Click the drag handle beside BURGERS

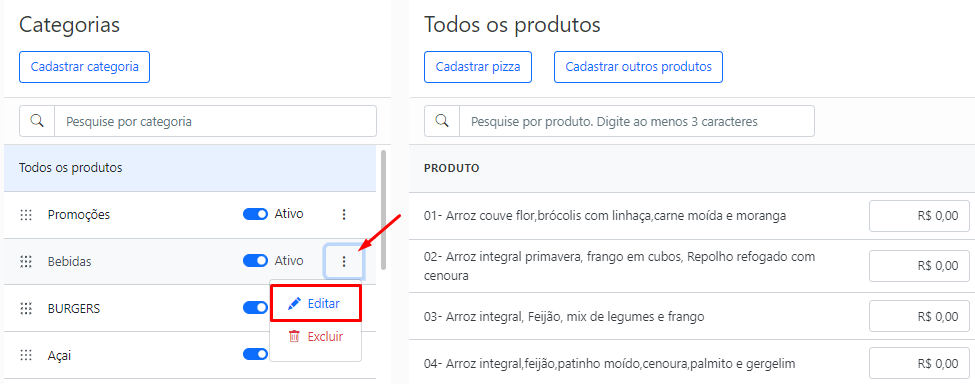[25, 308]
